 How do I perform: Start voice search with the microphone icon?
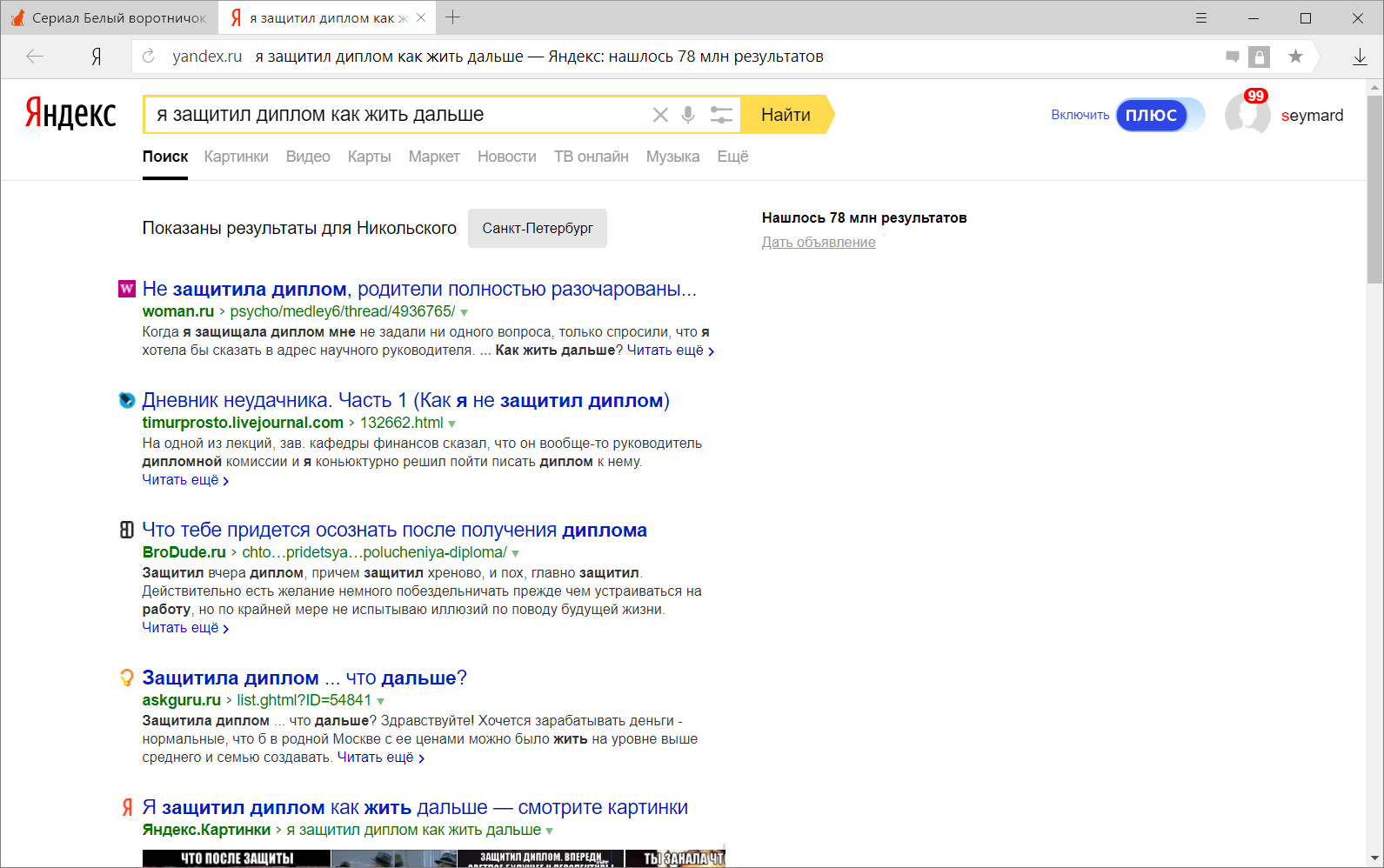point(688,115)
